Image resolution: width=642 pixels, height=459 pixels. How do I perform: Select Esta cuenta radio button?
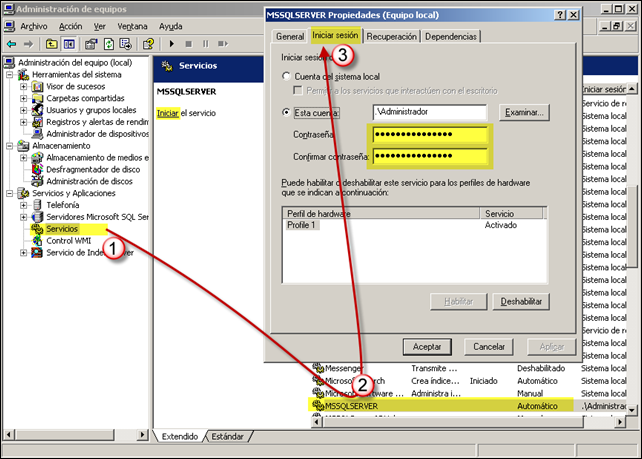(287, 112)
